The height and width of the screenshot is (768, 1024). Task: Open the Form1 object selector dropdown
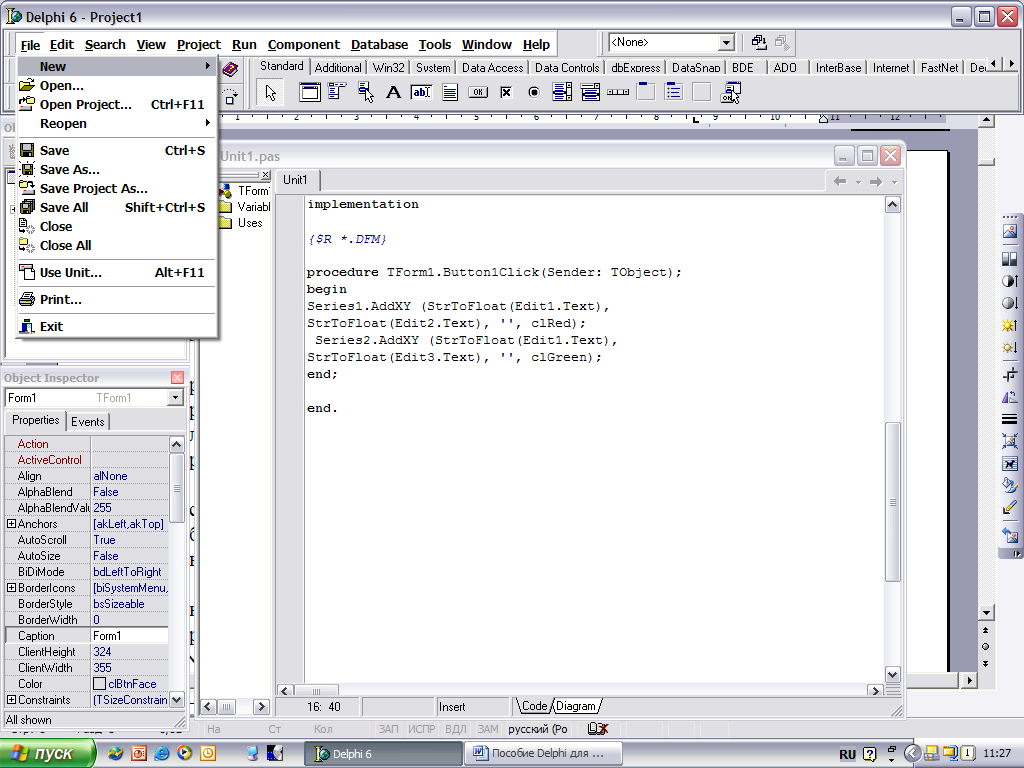coord(174,398)
